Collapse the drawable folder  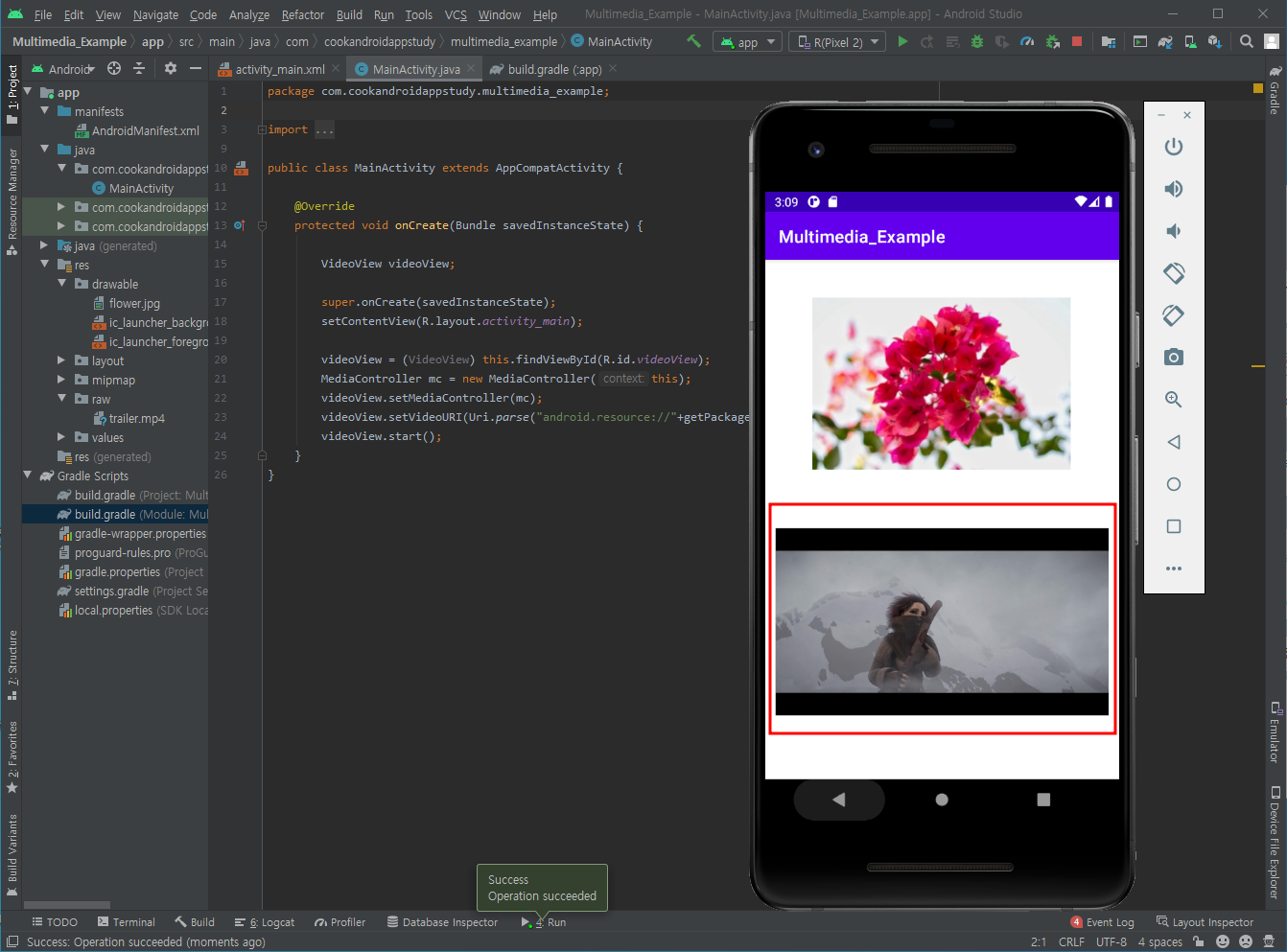61,284
